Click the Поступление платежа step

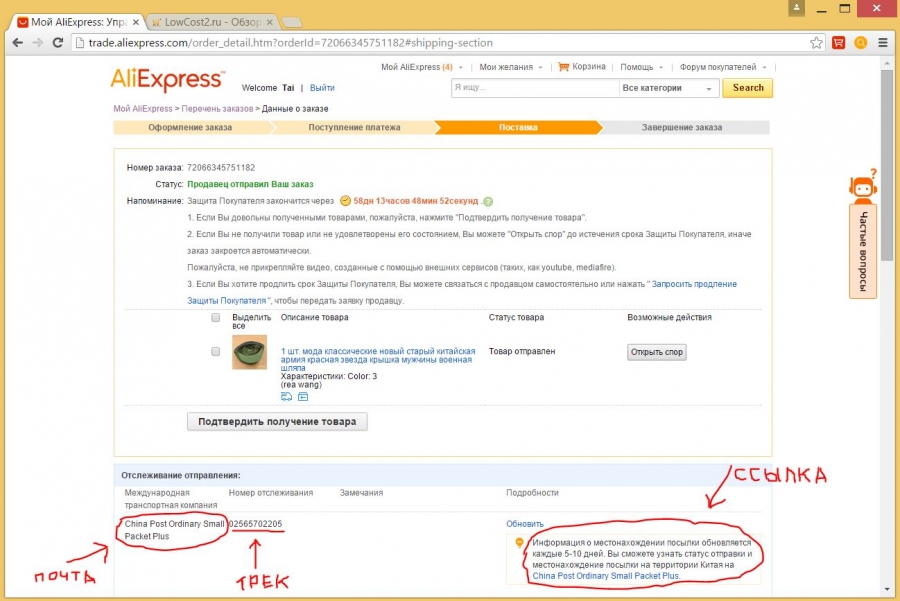[x=354, y=127]
